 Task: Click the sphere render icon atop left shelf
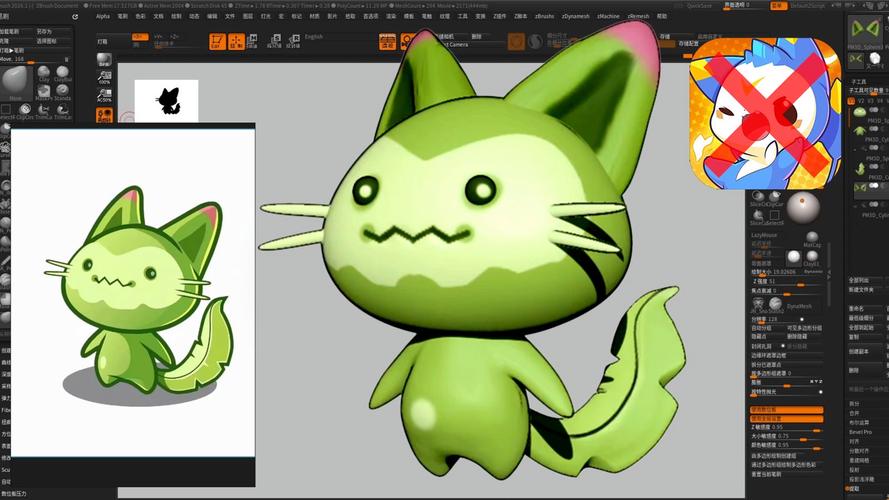pyautogui.click(x=104, y=60)
